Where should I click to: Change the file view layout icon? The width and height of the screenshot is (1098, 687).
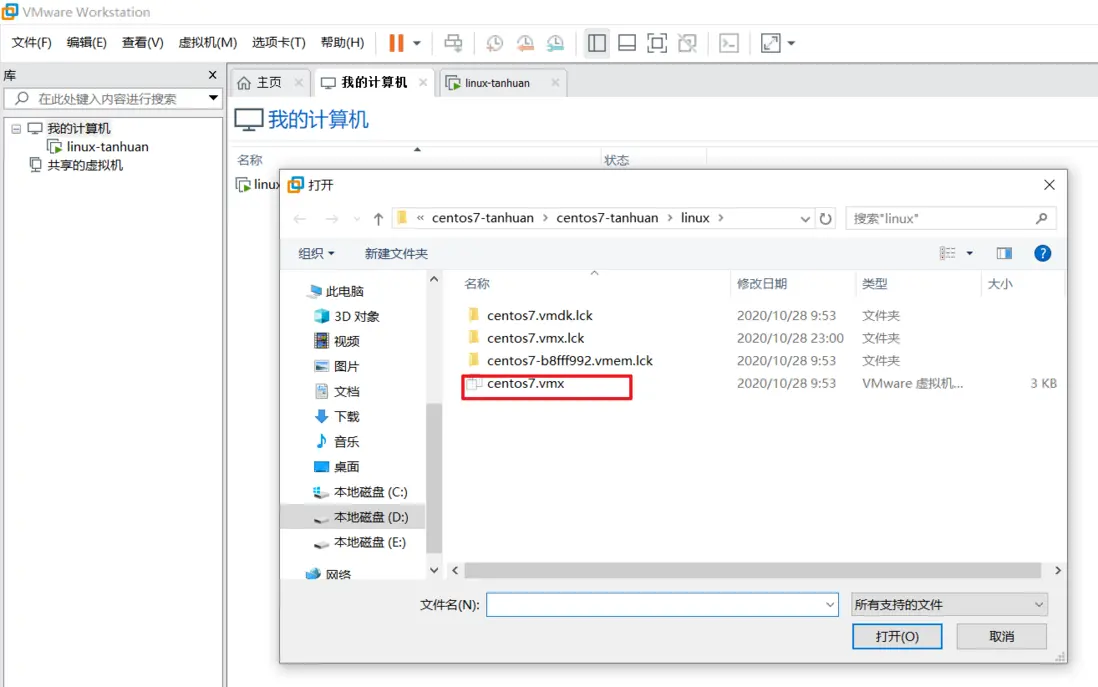coord(947,253)
